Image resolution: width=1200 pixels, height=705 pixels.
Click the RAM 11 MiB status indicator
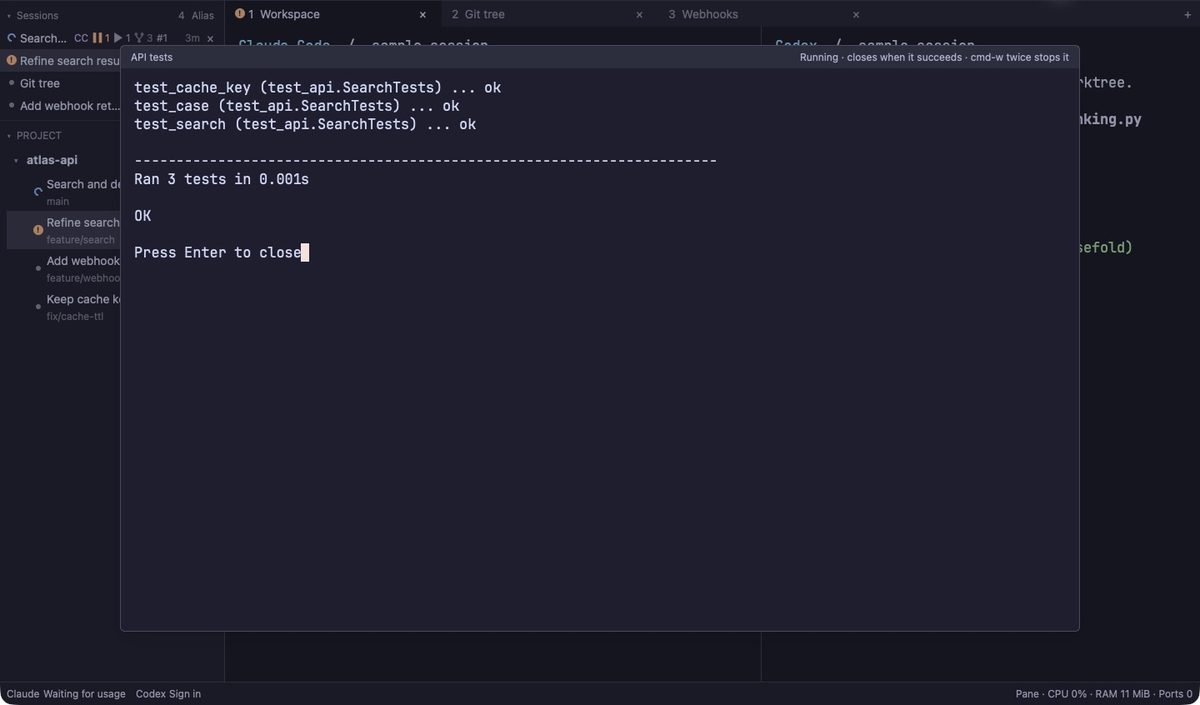click(1123, 694)
